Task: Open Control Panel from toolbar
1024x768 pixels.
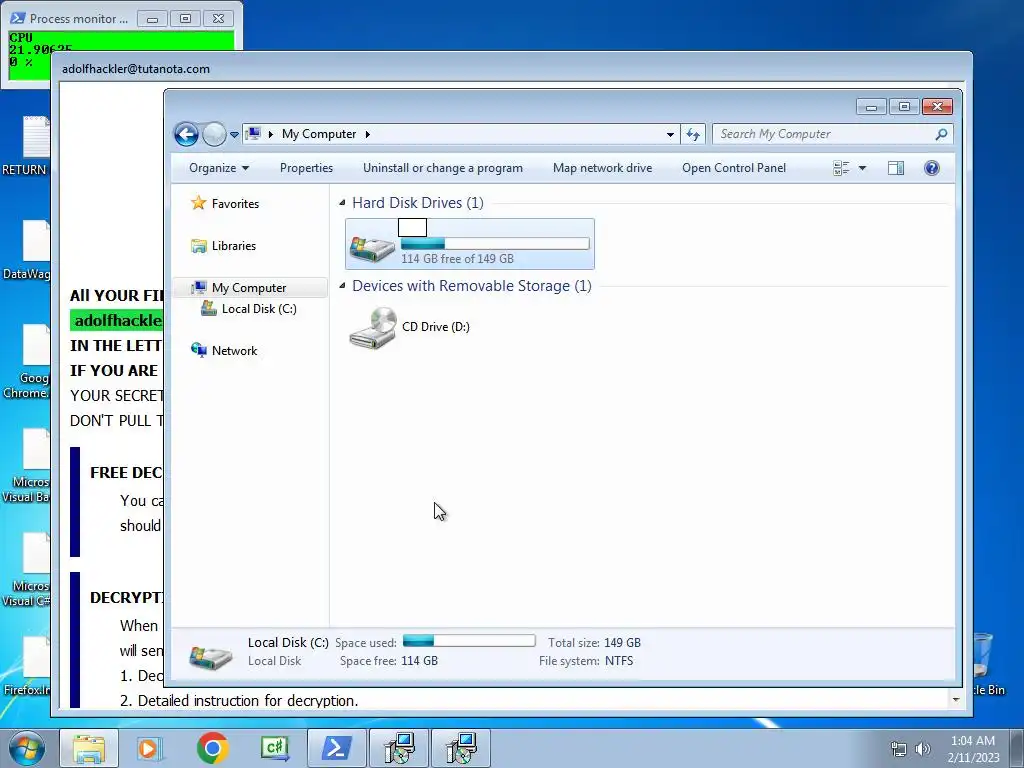Action: (734, 168)
